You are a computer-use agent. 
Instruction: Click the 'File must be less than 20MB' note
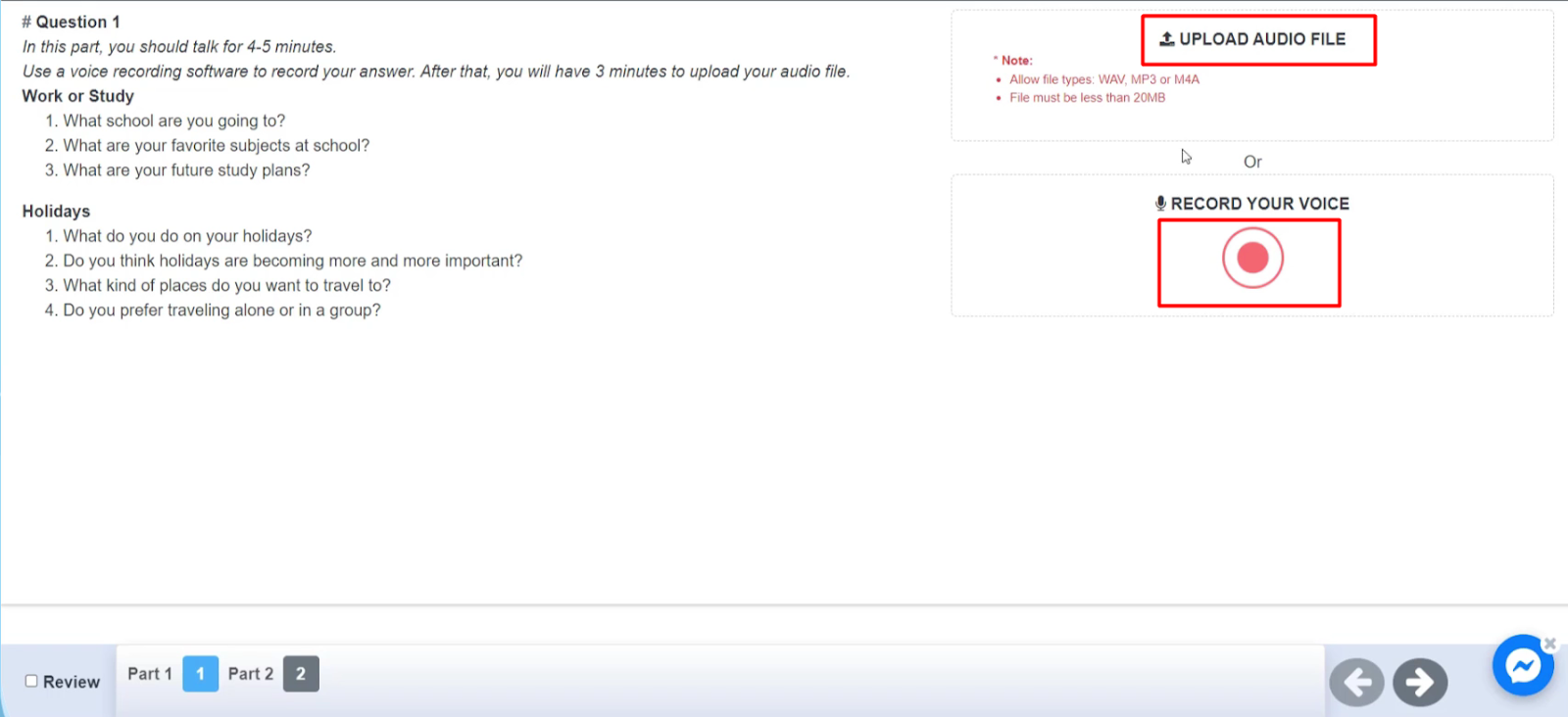click(1088, 98)
